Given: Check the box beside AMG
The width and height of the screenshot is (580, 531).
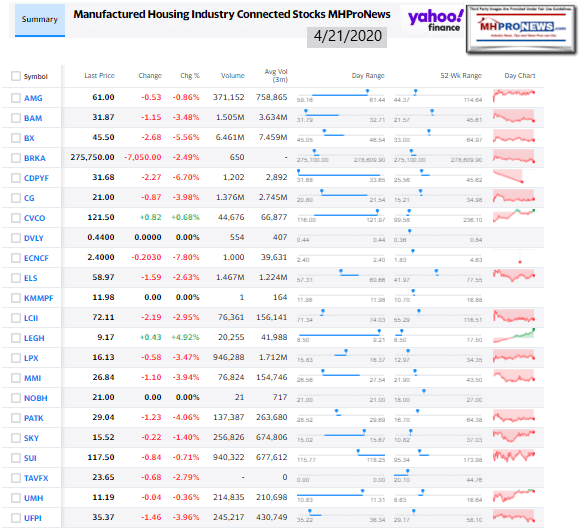Looking at the screenshot, I should pos(16,98).
